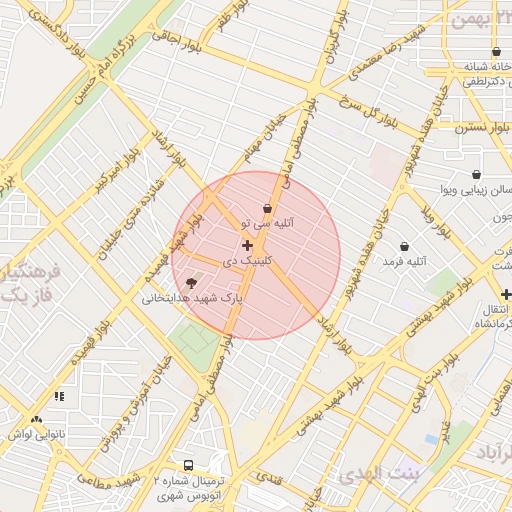Click the clinic cross icon for کلینیک دی

[247, 246]
